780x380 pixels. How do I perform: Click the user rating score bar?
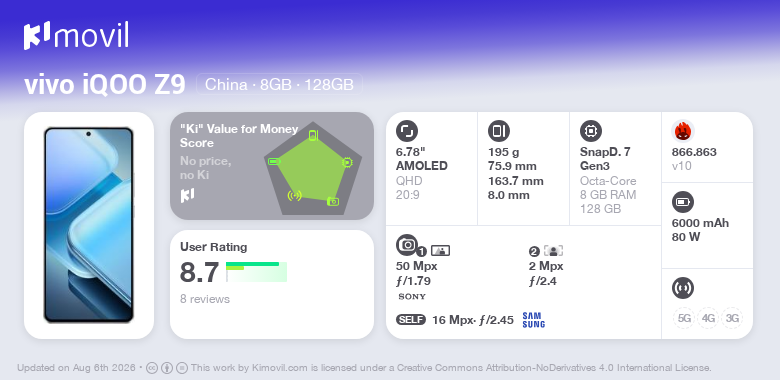point(257,272)
